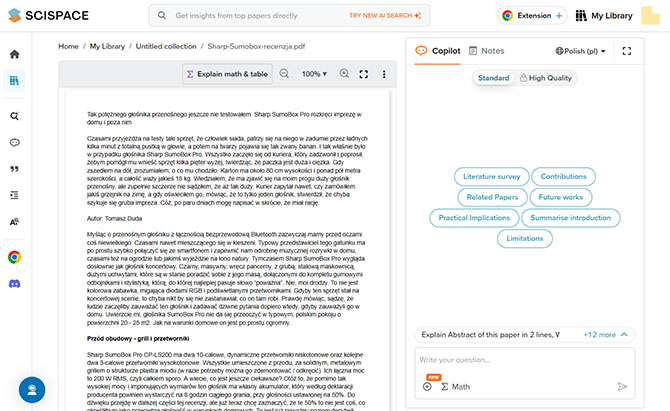The height and width of the screenshot is (411, 670).
Task: Open the list indent icon in sidebar
Action: pos(15,195)
